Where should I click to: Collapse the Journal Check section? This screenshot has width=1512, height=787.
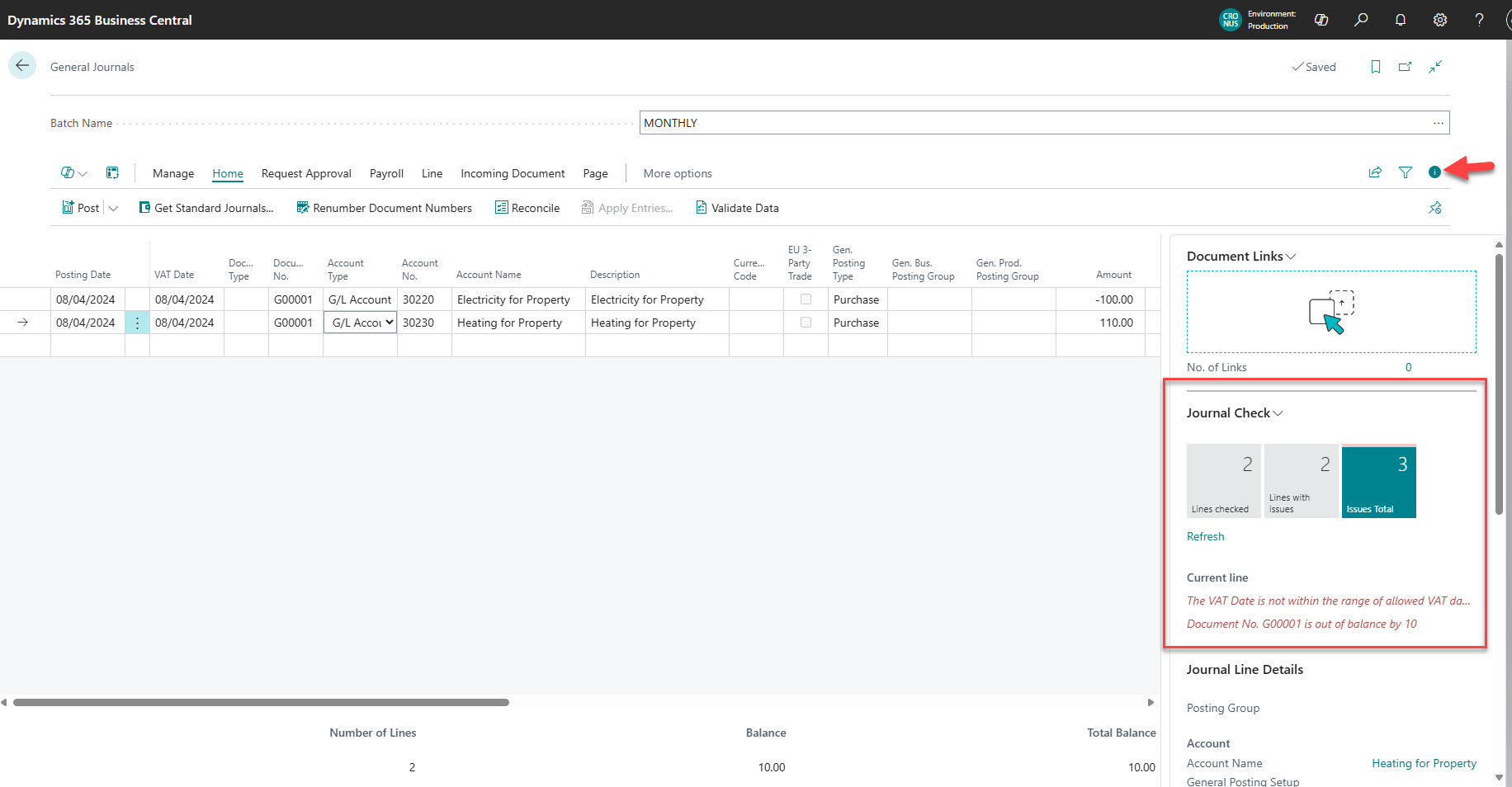coord(1235,413)
